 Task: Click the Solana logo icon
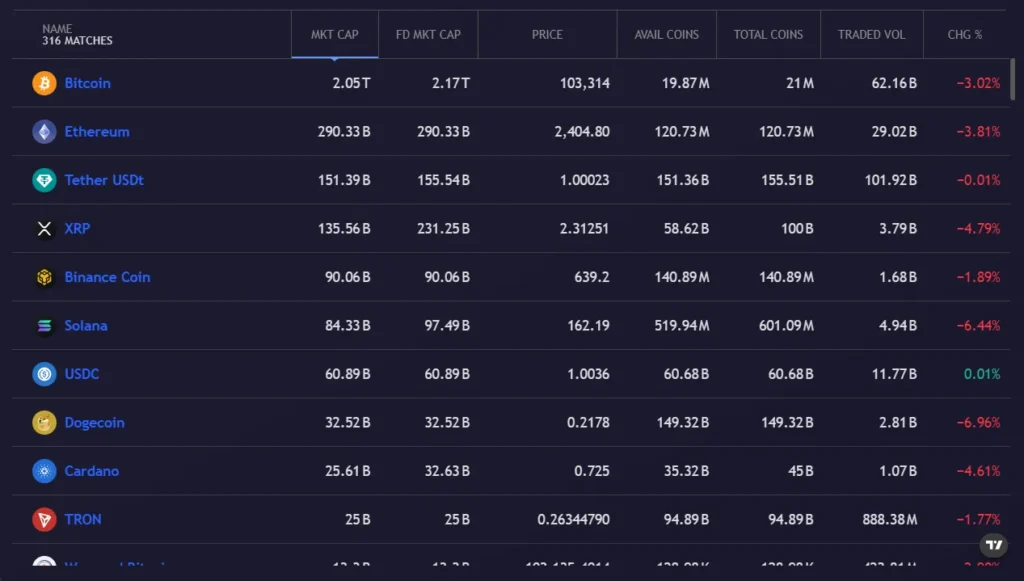tap(44, 326)
